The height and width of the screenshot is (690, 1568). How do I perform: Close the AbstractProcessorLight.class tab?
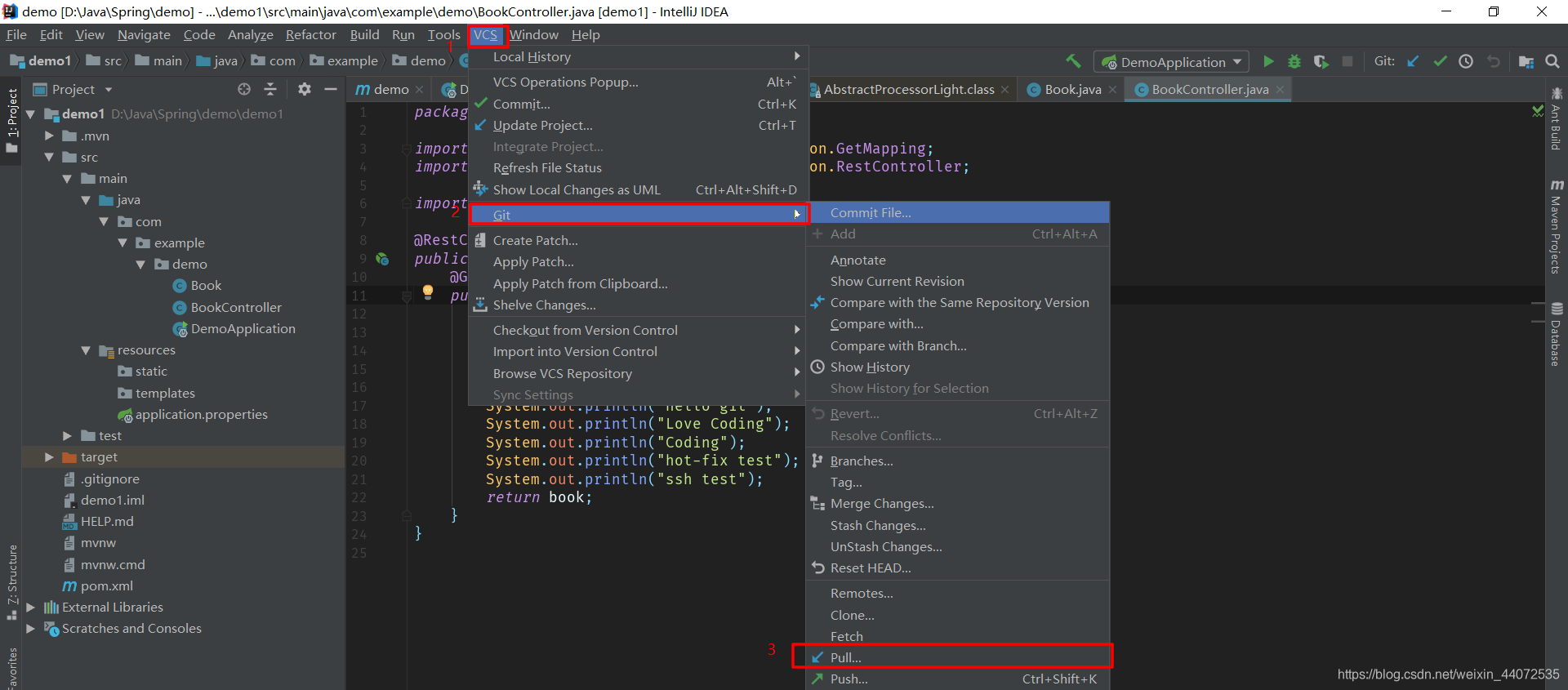click(1004, 90)
